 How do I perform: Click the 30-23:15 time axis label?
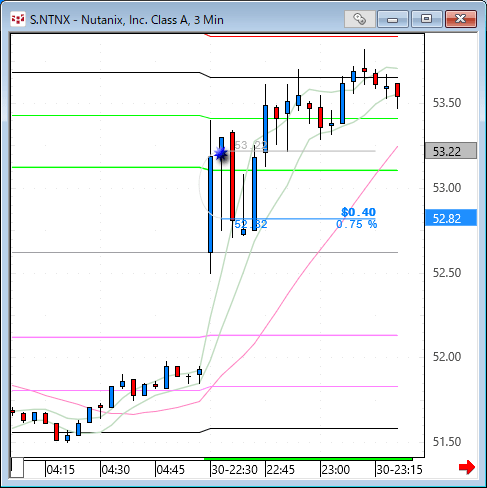point(400,470)
